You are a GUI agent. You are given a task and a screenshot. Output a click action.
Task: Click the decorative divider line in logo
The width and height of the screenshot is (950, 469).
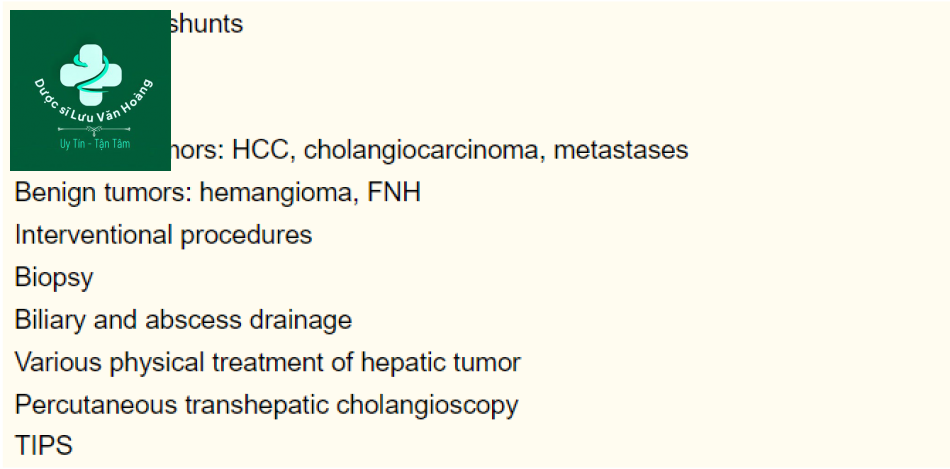point(93,129)
